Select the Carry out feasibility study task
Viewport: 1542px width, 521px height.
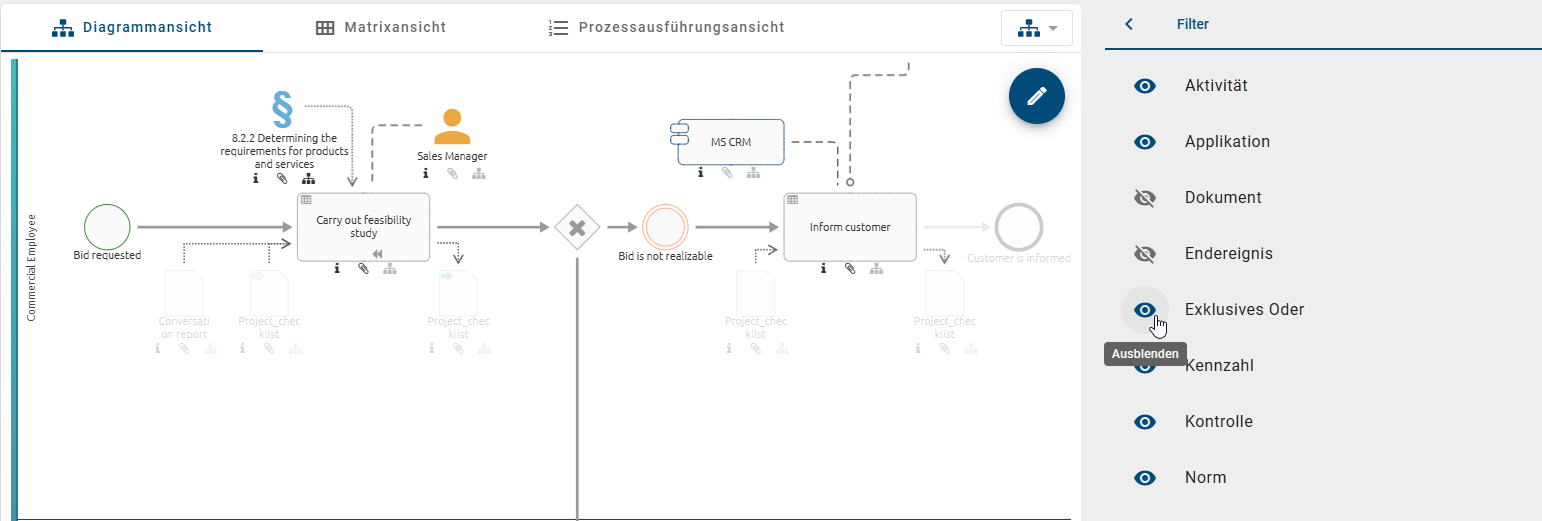coord(363,227)
